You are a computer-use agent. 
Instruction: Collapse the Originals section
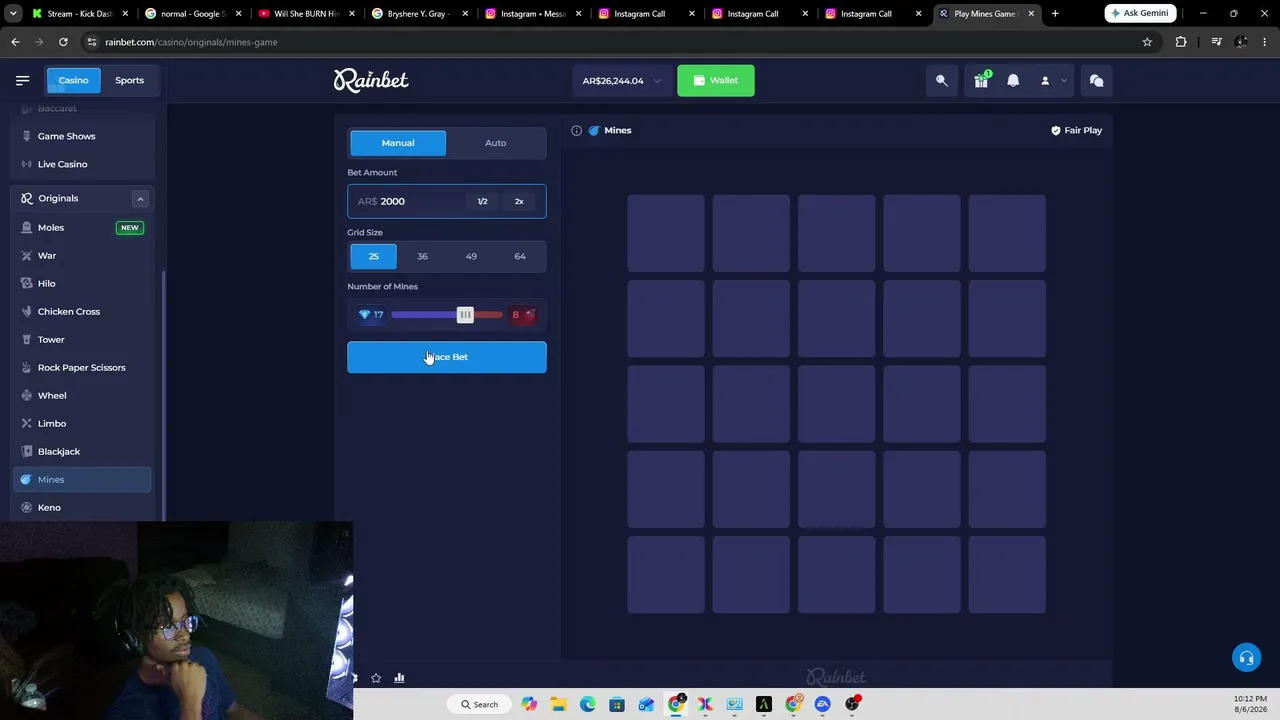pos(140,199)
